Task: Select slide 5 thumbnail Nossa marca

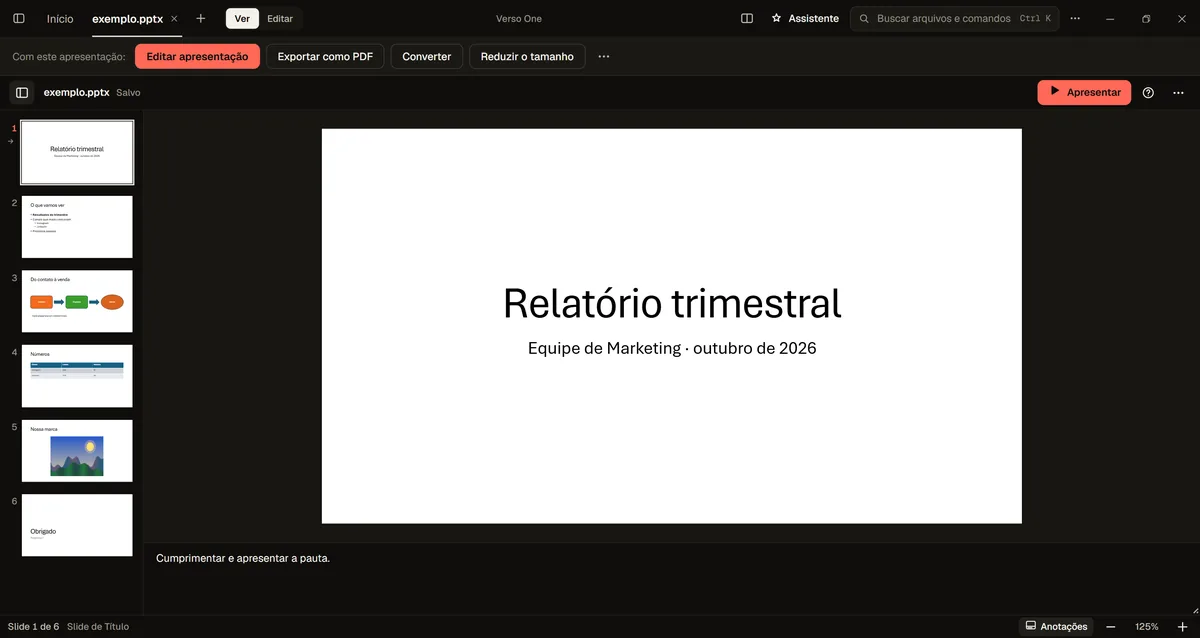Action: tap(77, 451)
